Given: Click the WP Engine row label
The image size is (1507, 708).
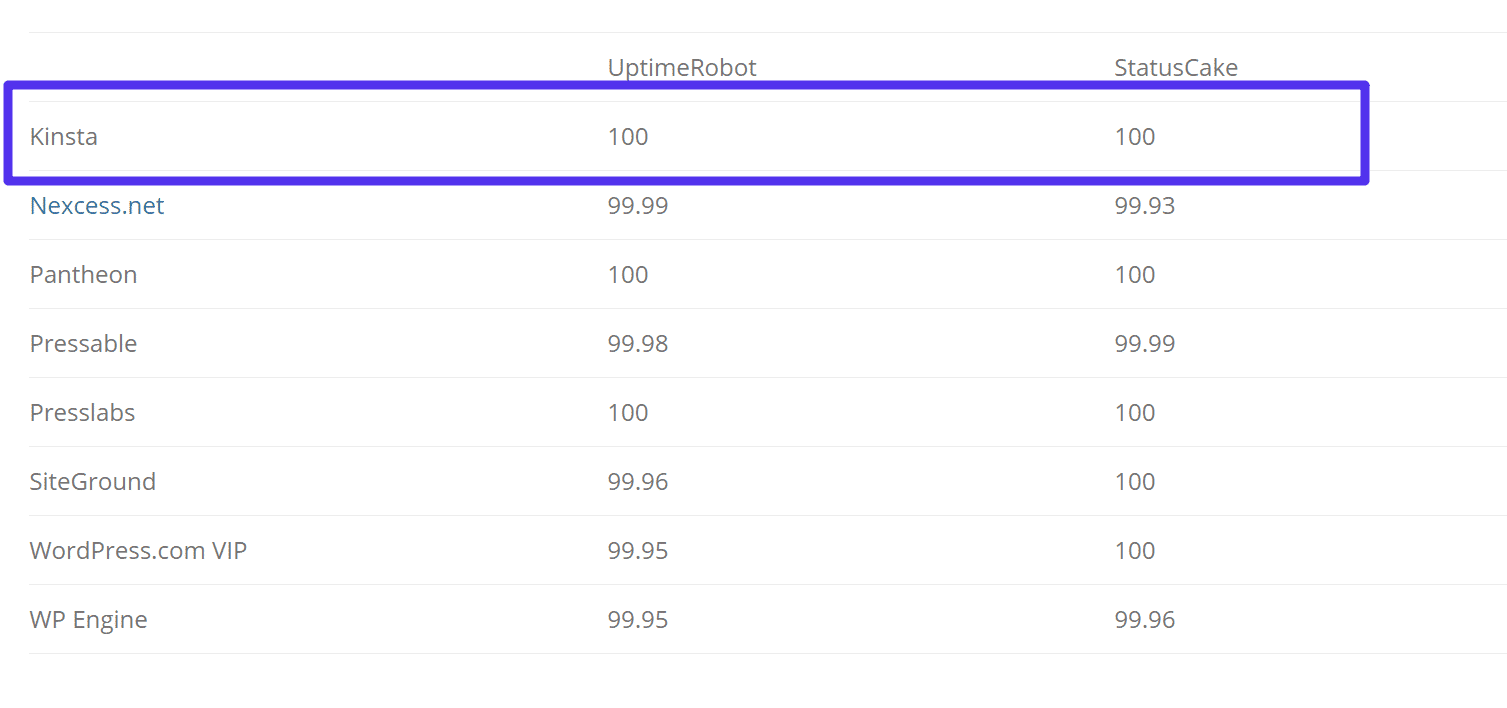Looking at the screenshot, I should click(x=89, y=620).
